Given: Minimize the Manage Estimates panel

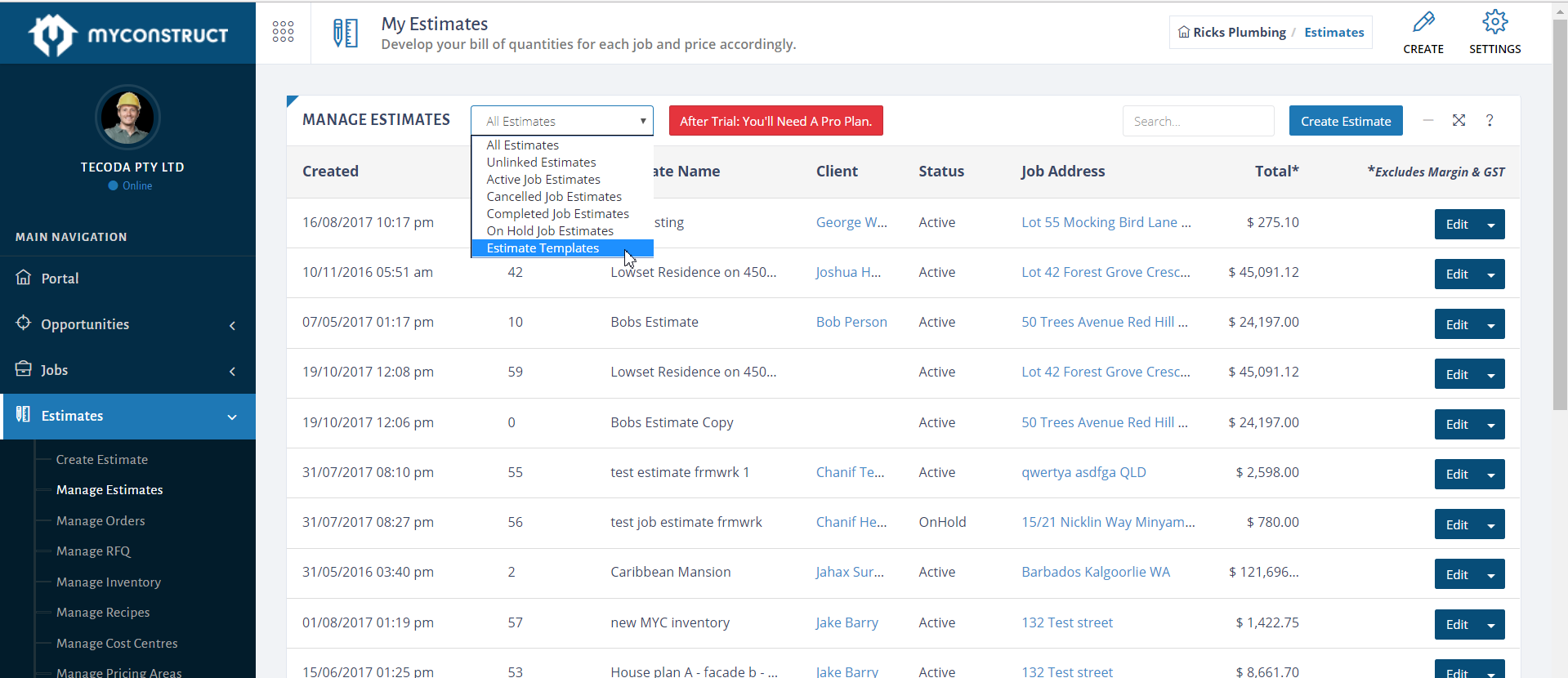Looking at the screenshot, I should tap(1428, 120).
